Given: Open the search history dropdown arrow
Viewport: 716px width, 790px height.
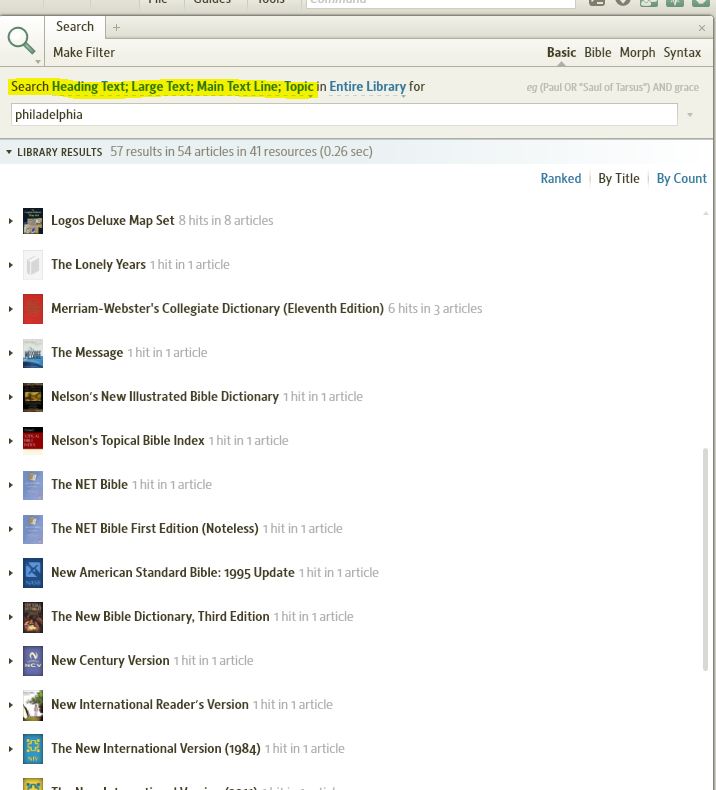Looking at the screenshot, I should (x=690, y=115).
